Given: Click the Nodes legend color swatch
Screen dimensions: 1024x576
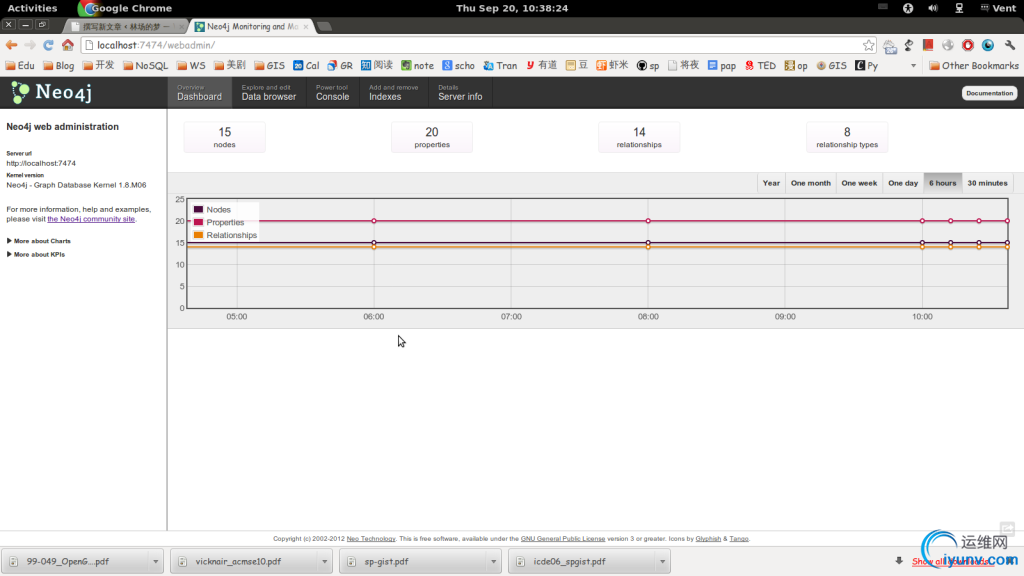Looking at the screenshot, I should click(199, 210).
